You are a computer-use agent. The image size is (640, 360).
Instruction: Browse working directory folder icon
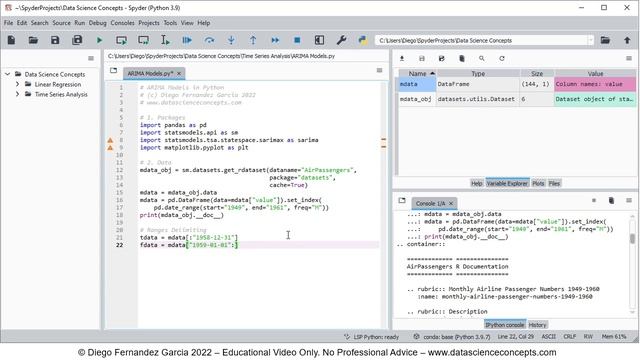[x=605, y=40]
